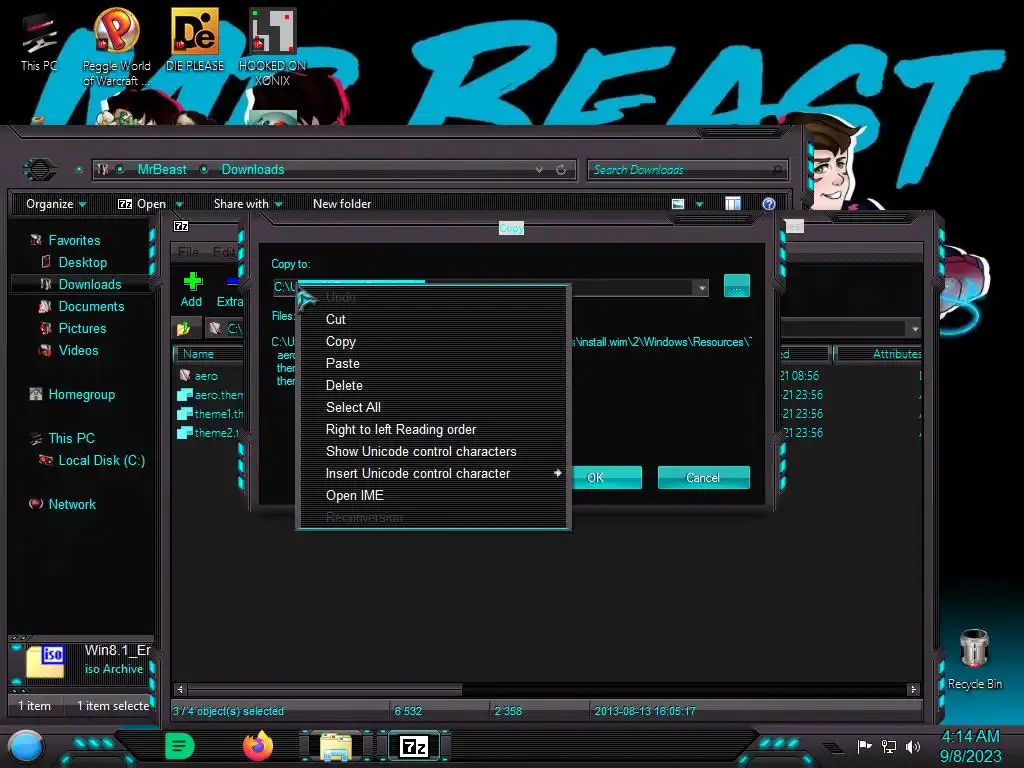
Task: Click New folder in Explorer toolbar
Action: point(342,204)
